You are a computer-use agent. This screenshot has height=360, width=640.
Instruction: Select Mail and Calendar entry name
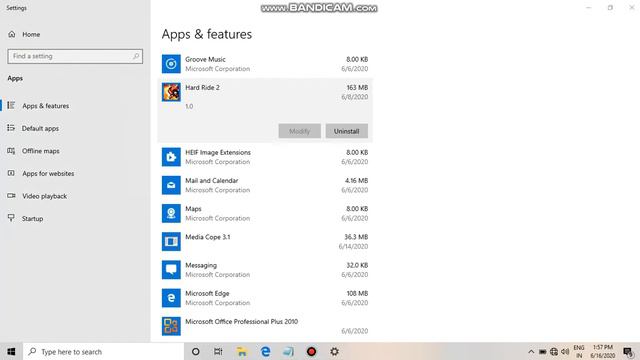[x=211, y=180]
